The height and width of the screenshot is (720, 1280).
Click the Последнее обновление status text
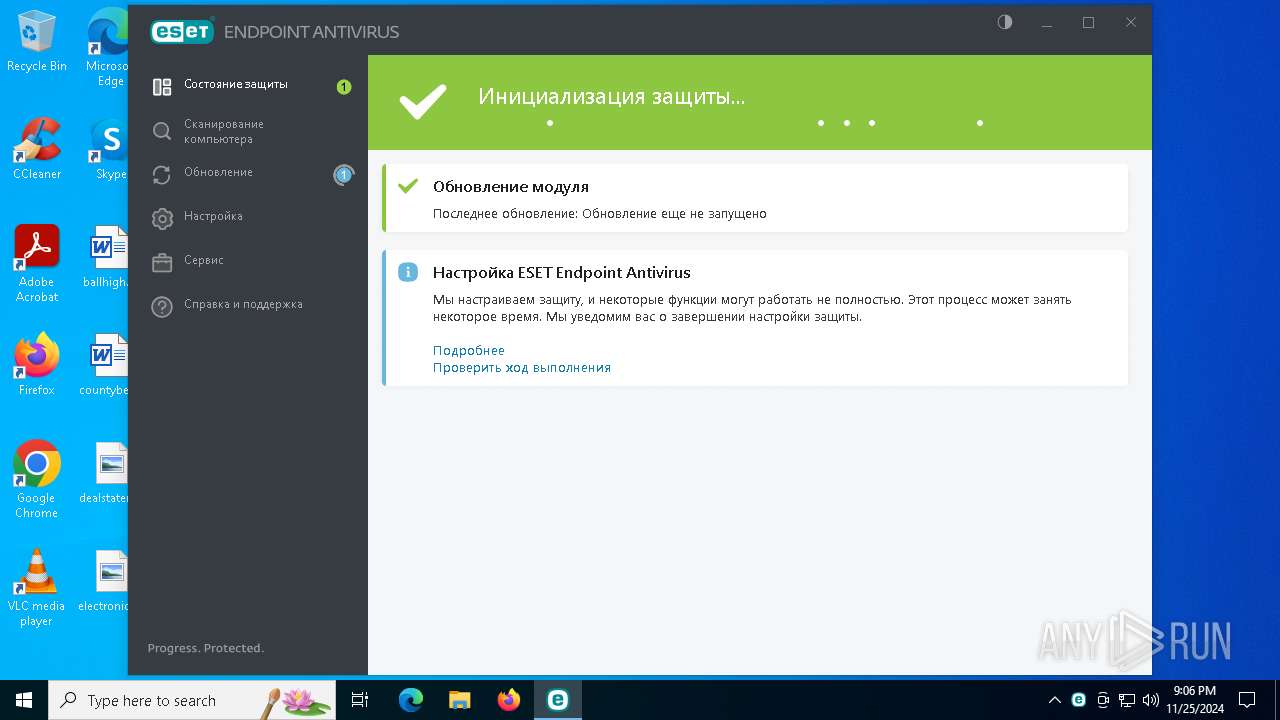tap(600, 214)
